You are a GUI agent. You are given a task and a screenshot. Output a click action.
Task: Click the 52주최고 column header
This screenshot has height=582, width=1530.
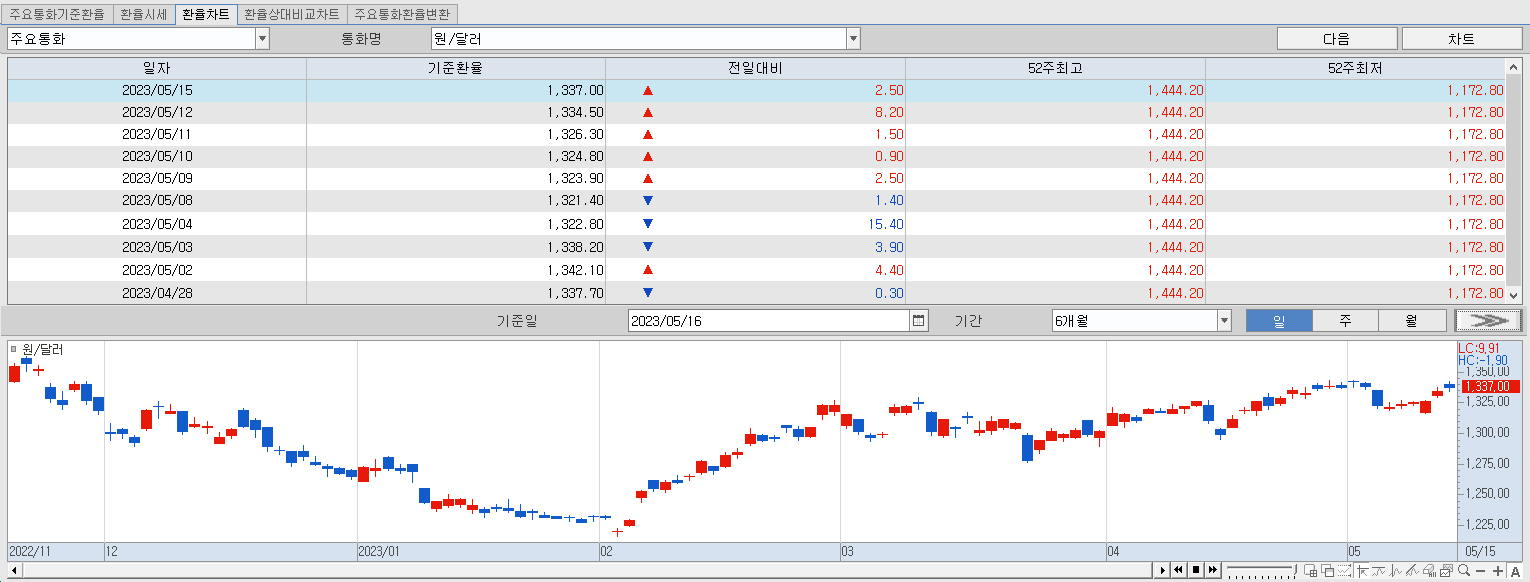1055,69
